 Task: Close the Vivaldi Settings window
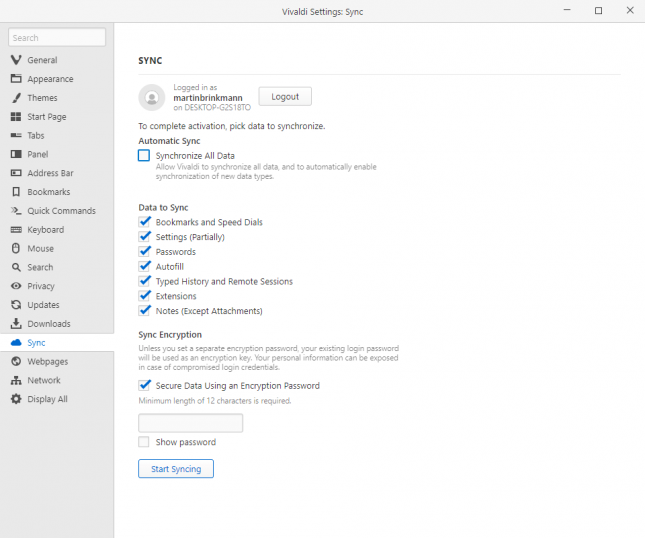click(x=630, y=10)
